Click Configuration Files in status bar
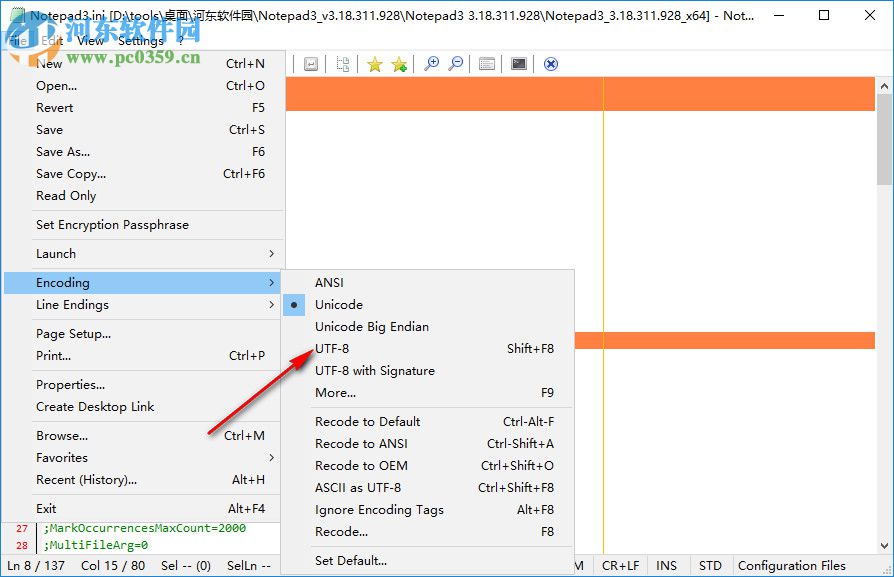This screenshot has width=894, height=577. [x=791, y=566]
